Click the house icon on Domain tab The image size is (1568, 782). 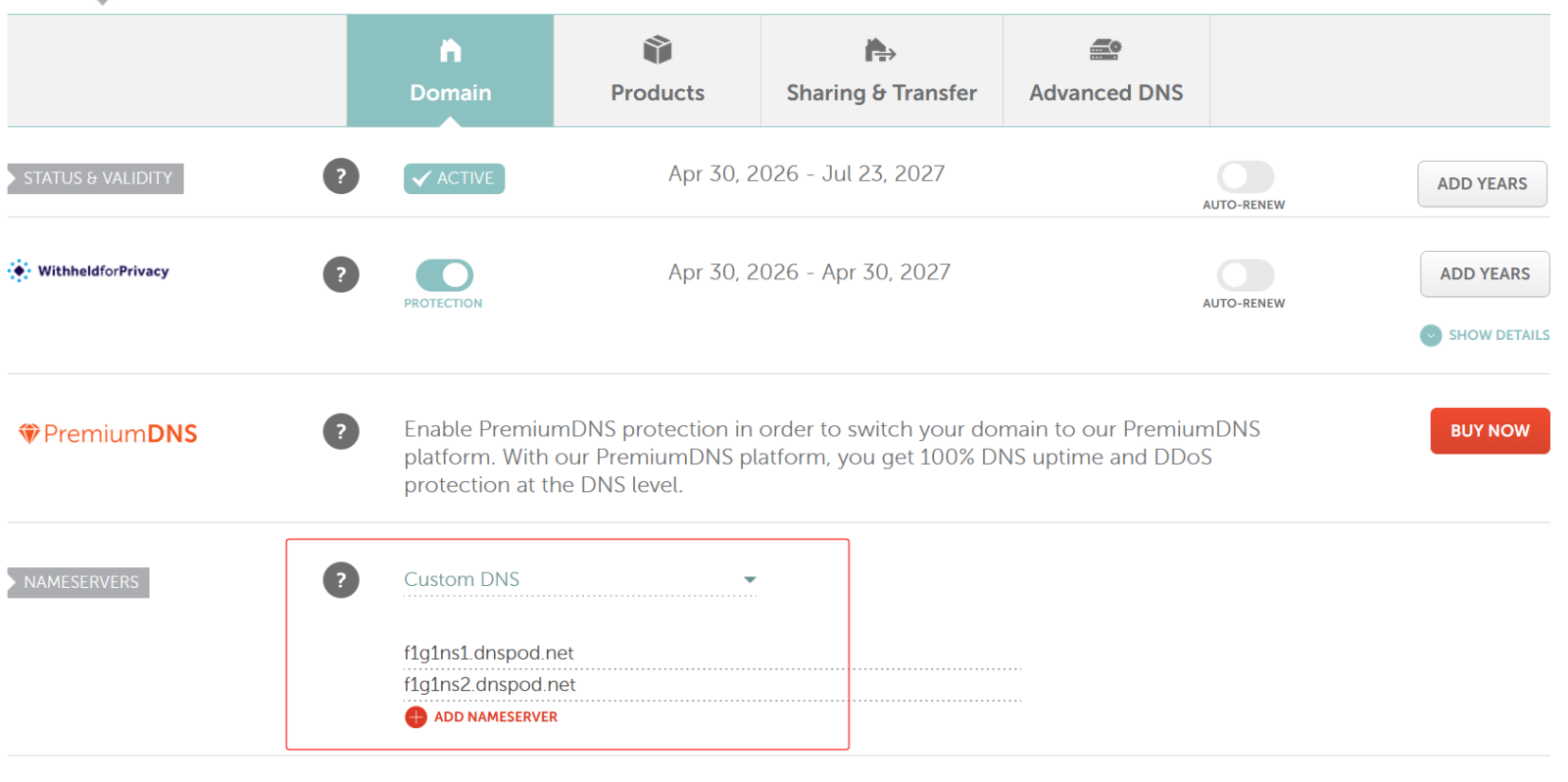pyautogui.click(x=451, y=50)
